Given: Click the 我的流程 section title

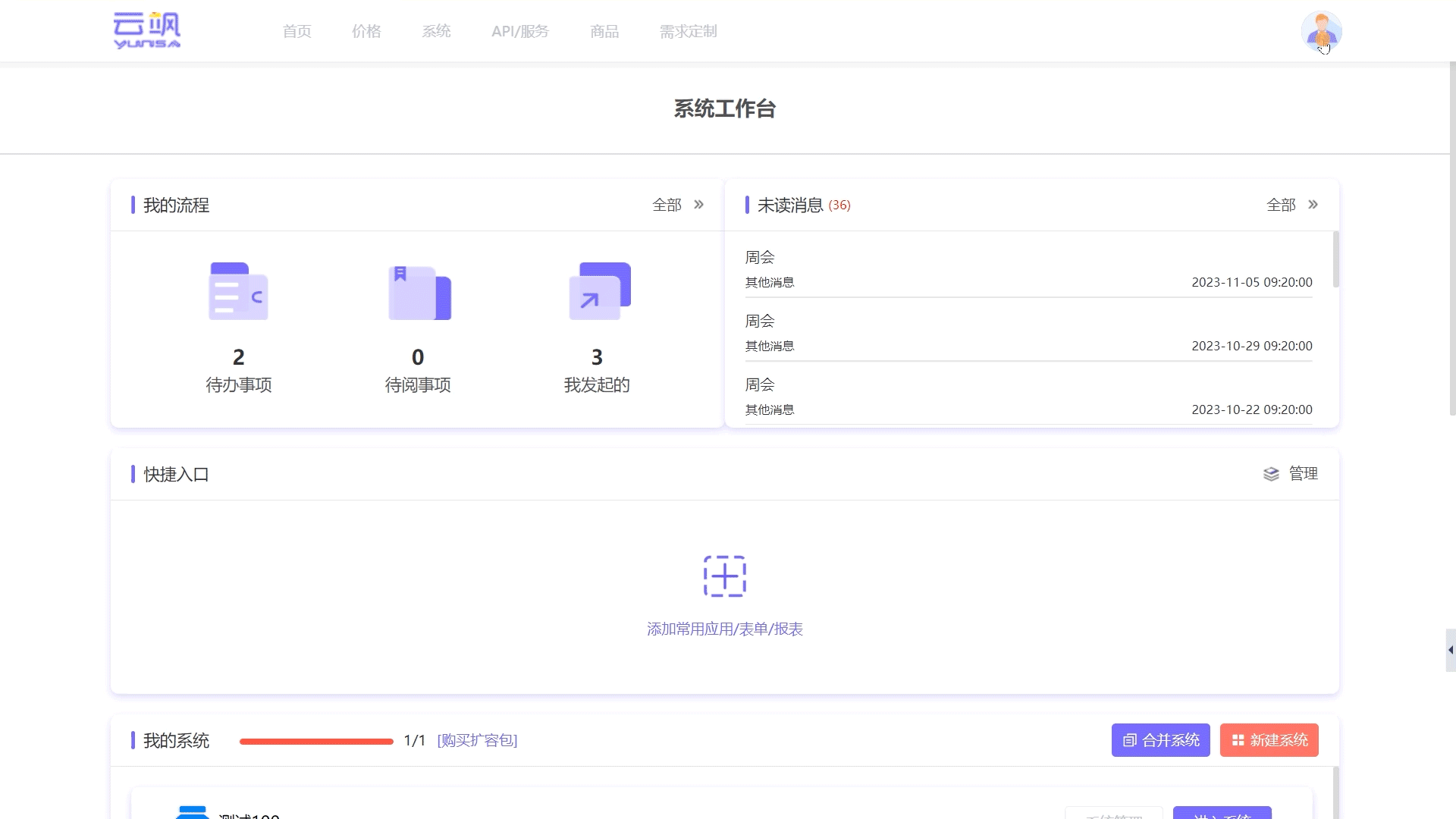Looking at the screenshot, I should (176, 206).
